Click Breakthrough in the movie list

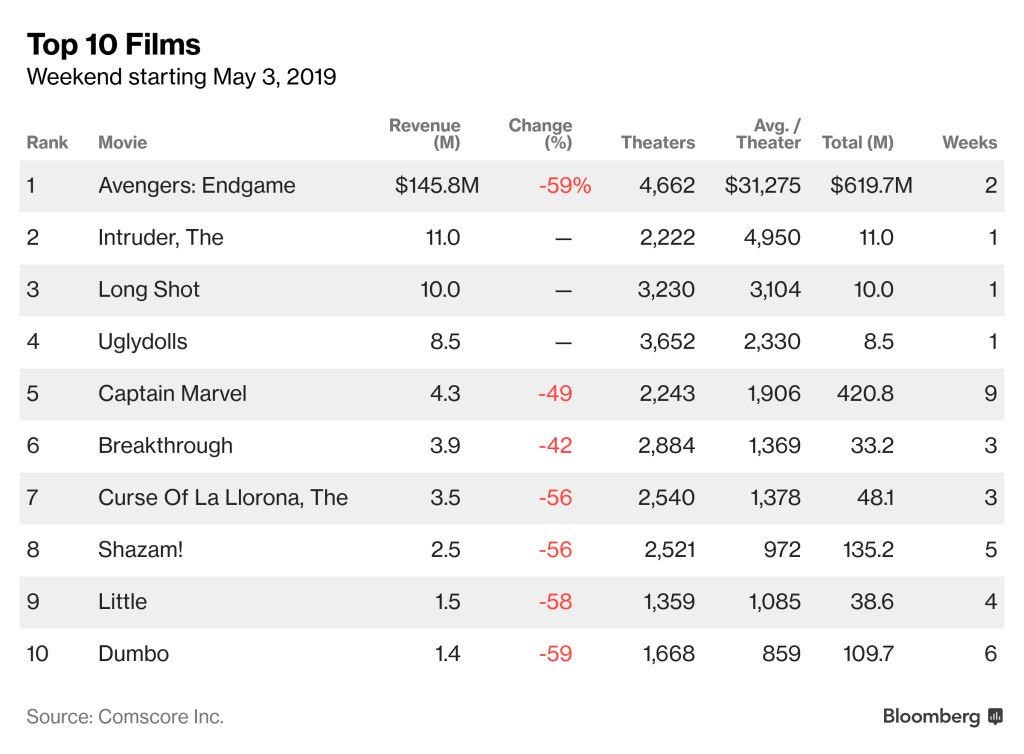pyautogui.click(x=165, y=446)
